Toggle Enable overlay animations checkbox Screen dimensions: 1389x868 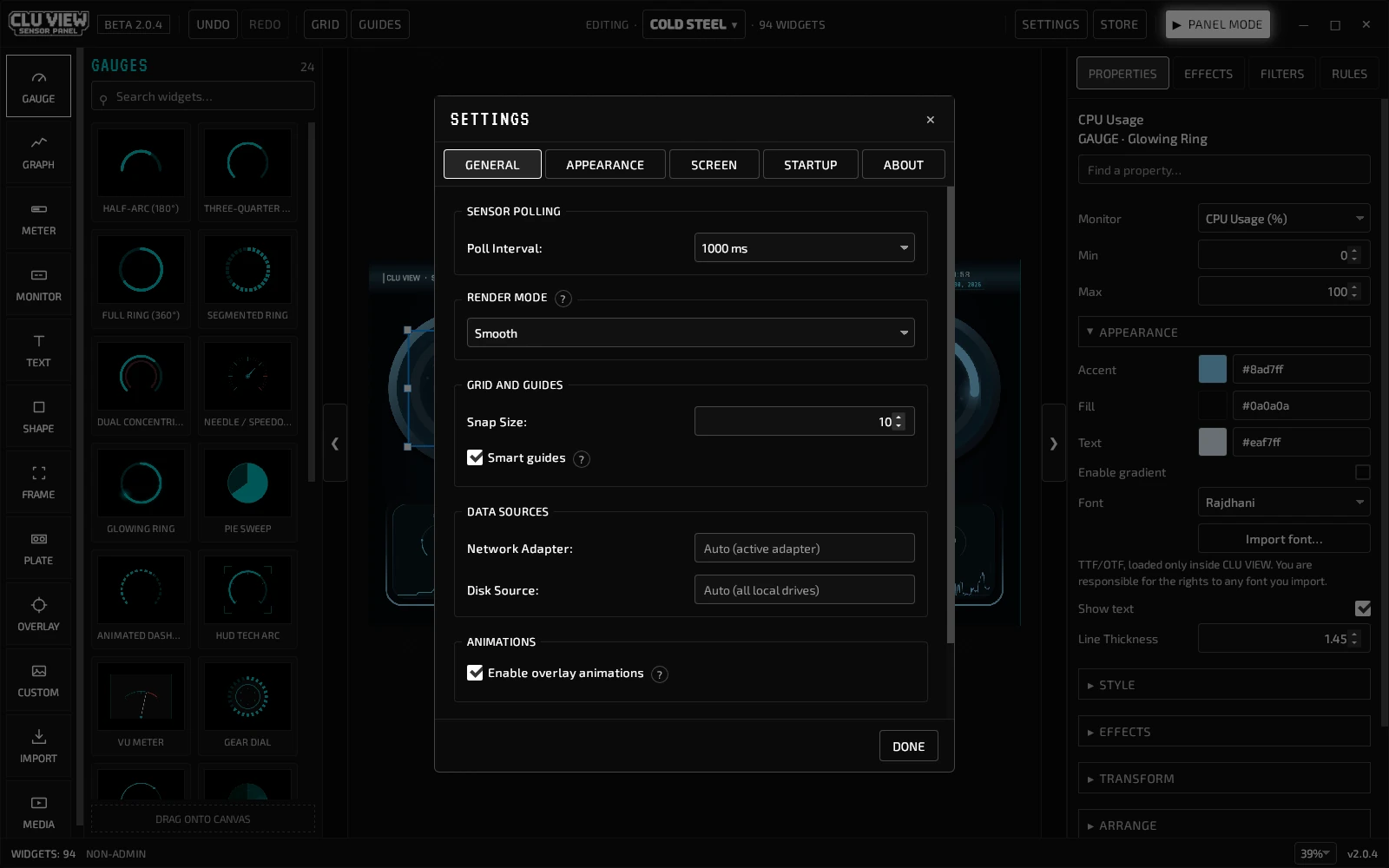[x=475, y=673]
